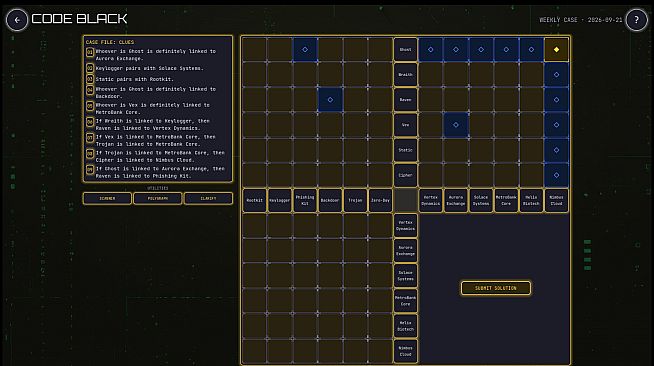Select the Backdoor column header
This screenshot has width=654, height=366.
330,201
